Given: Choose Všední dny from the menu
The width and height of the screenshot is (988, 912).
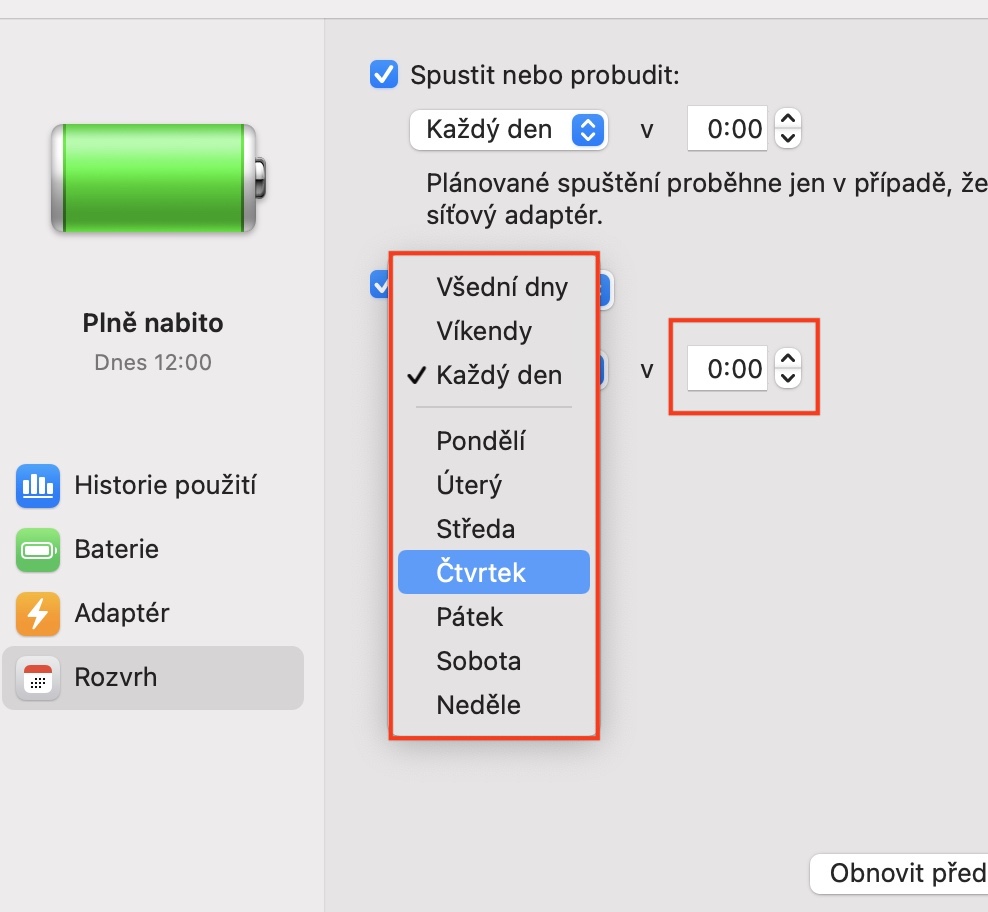Looking at the screenshot, I should [502, 288].
